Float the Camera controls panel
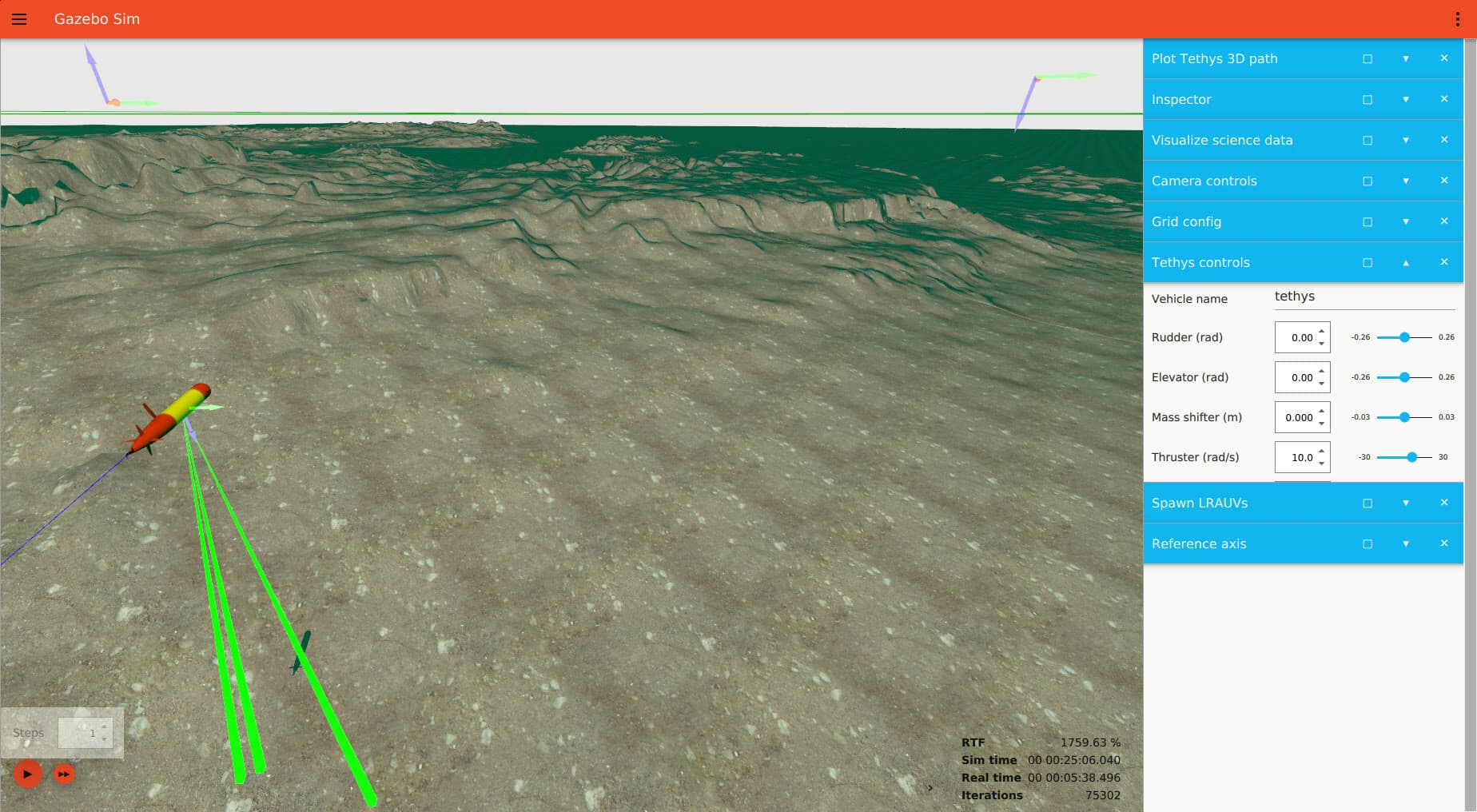The width and height of the screenshot is (1477, 812). pos(1368,181)
